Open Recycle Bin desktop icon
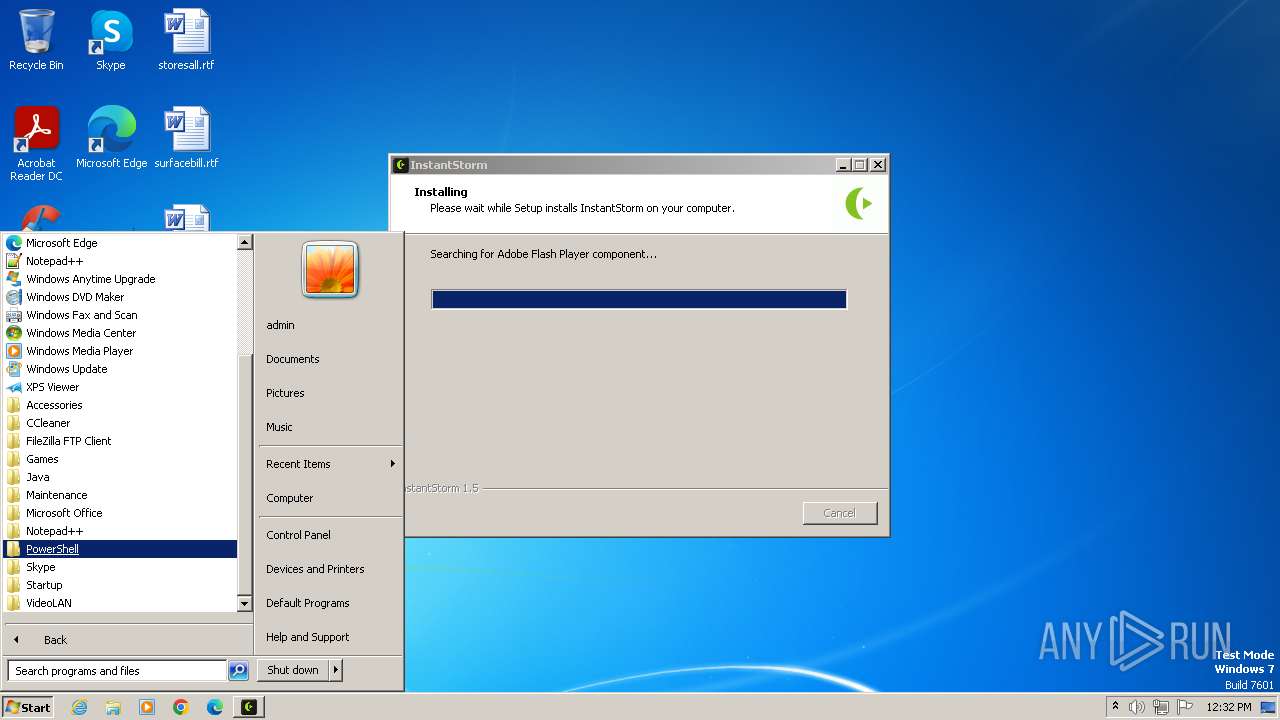This screenshot has width=1280, height=720. tap(36, 40)
